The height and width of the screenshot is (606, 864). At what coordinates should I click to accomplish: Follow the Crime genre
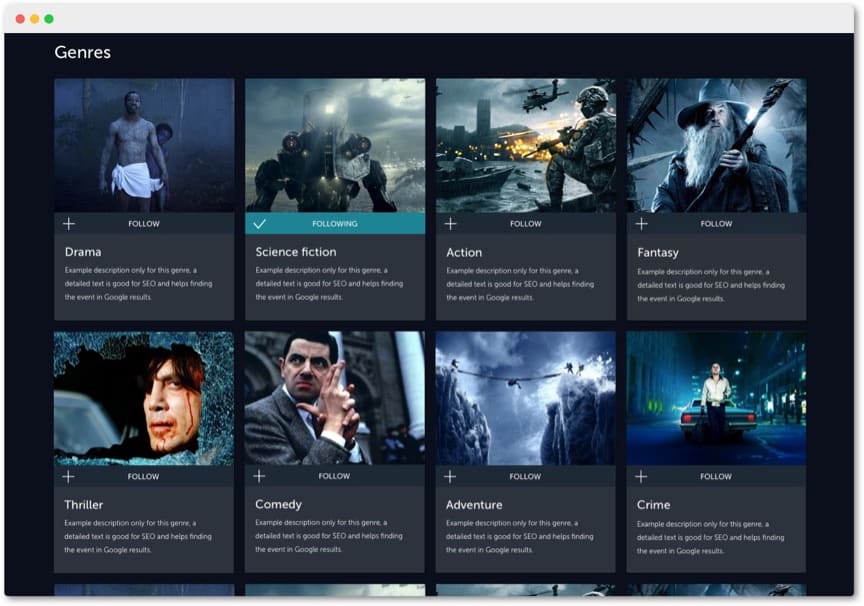tap(716, 477)
